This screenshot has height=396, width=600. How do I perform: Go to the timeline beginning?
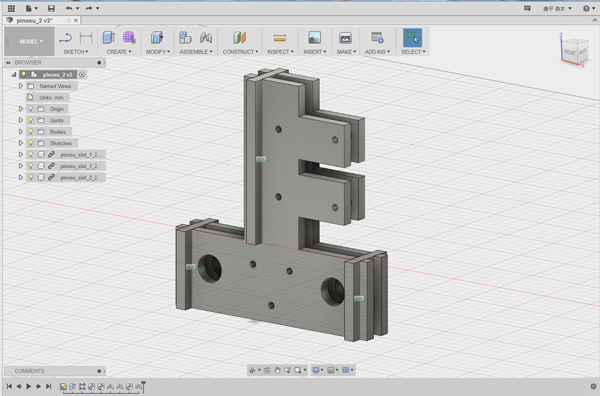pos(9,386)
